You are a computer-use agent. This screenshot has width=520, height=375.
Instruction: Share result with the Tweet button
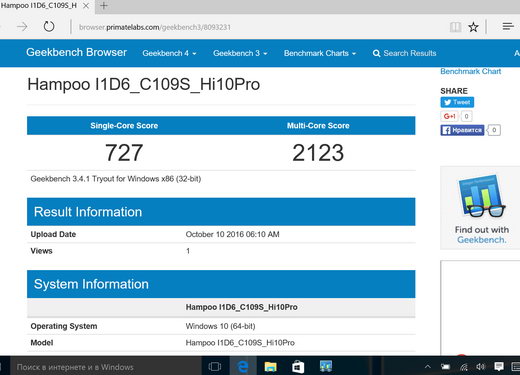click(457, 102)
